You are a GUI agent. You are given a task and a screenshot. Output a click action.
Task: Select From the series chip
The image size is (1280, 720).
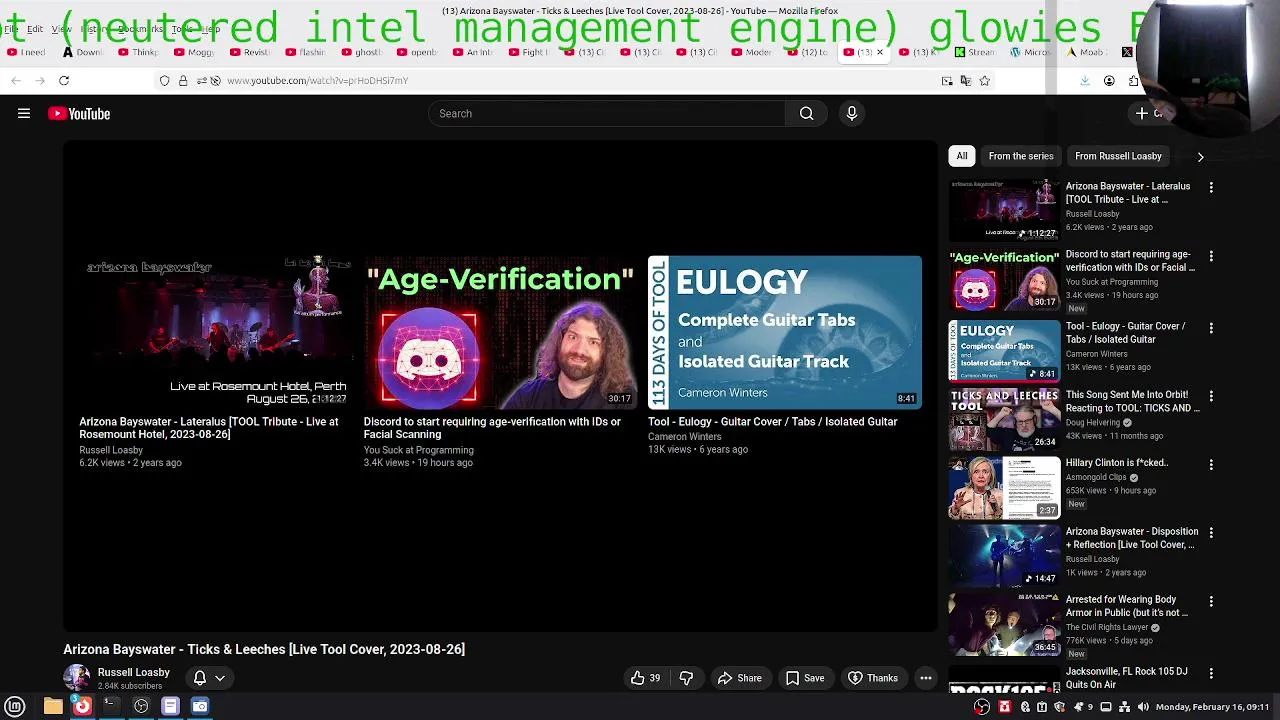[1021, 156]
